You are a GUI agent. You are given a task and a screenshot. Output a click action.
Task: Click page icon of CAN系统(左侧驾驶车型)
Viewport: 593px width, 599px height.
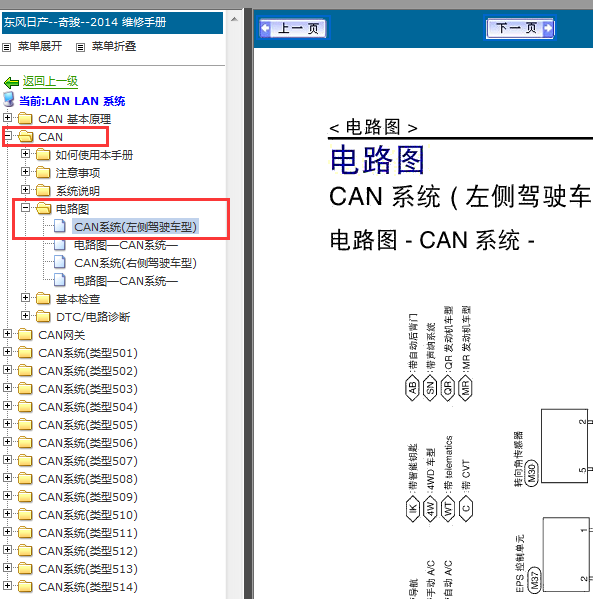60,226
